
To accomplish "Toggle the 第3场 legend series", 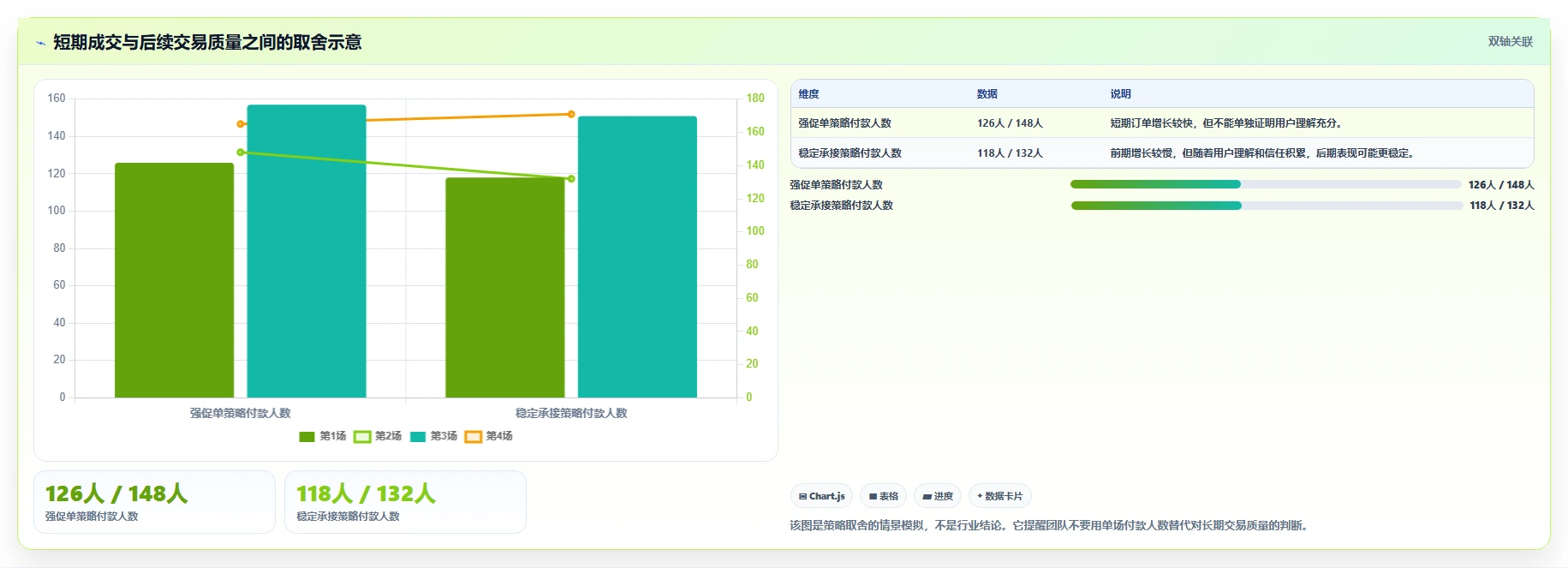I will [x=433, y=436].
